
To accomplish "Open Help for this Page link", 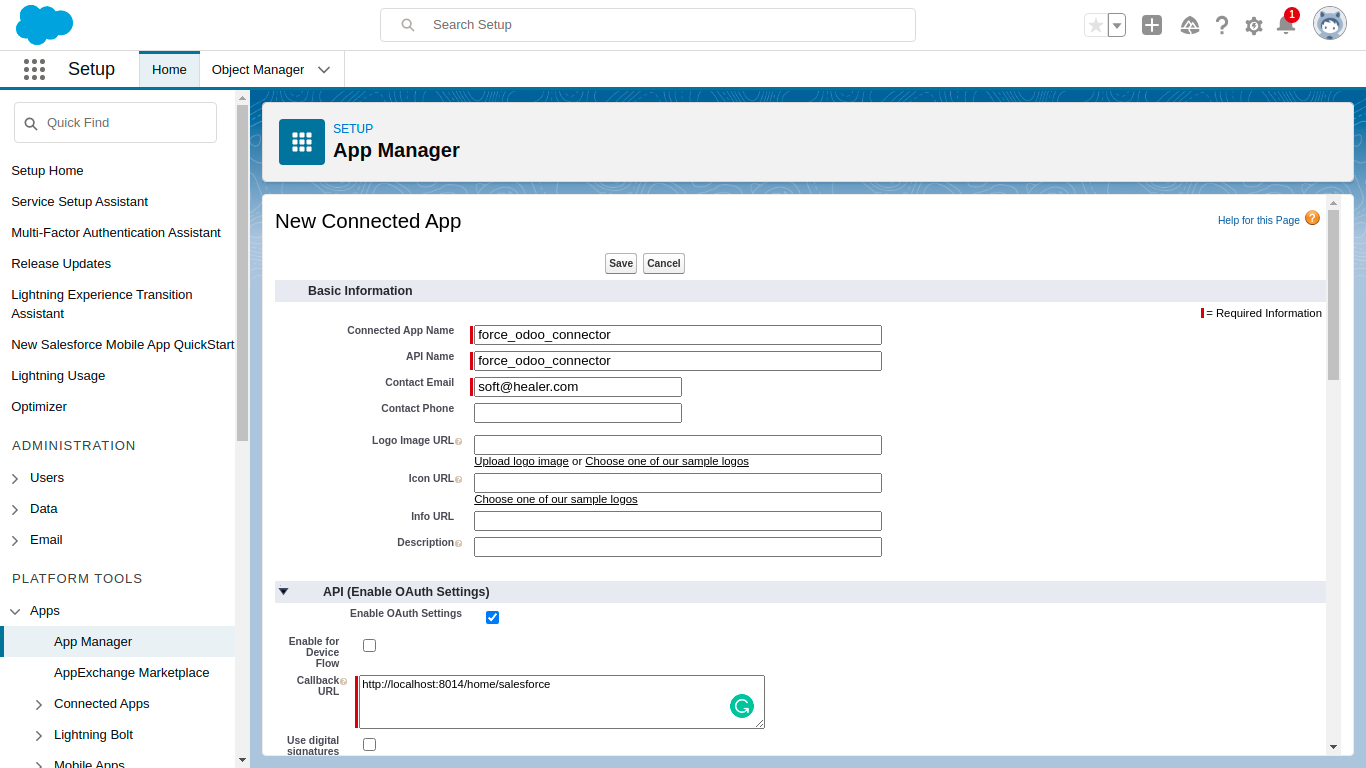I will tap(1259, 220).
